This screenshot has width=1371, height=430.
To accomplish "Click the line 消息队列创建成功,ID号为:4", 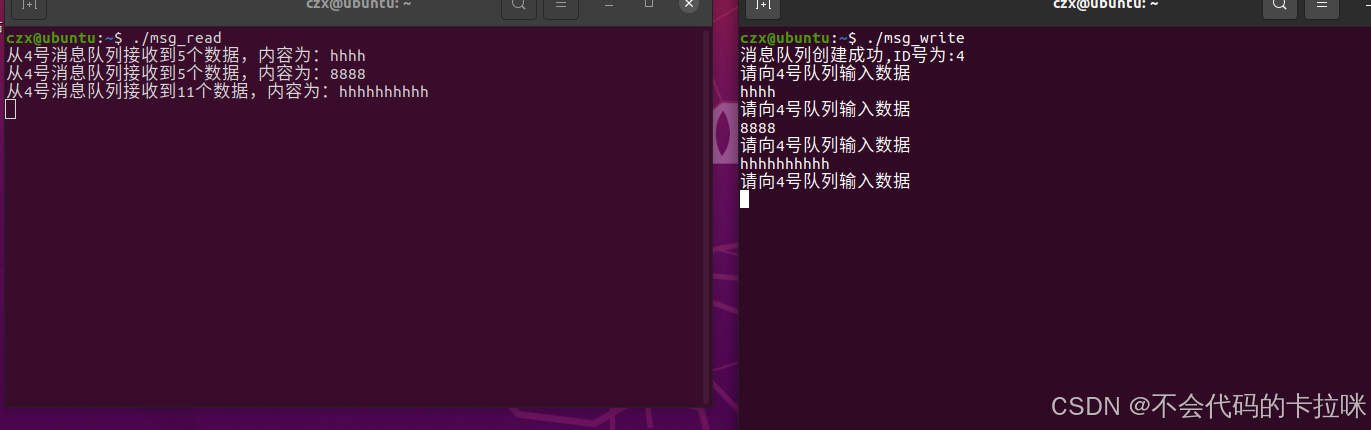I will 852,56.
